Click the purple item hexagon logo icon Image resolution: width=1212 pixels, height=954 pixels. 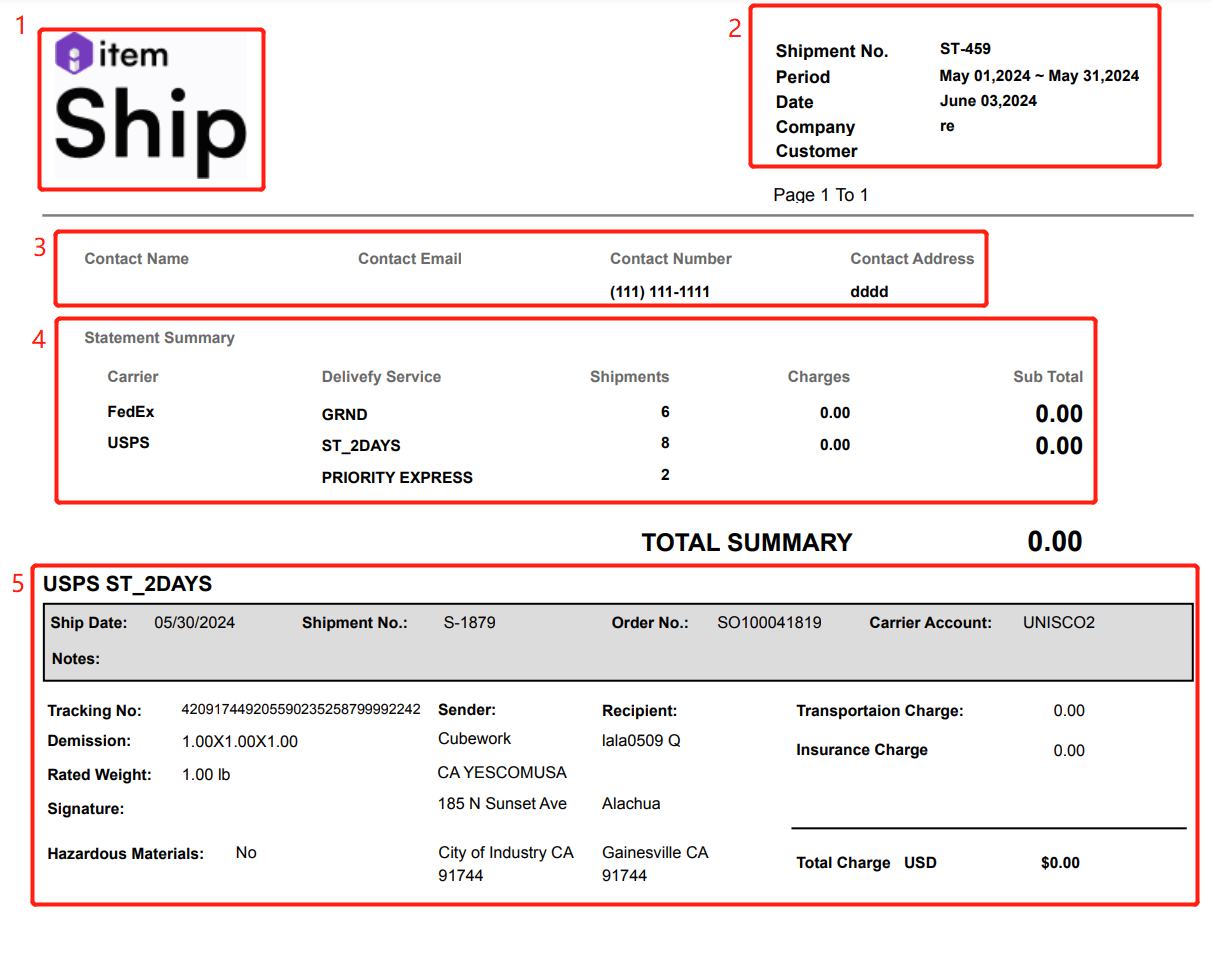click(x=74, y=53)
